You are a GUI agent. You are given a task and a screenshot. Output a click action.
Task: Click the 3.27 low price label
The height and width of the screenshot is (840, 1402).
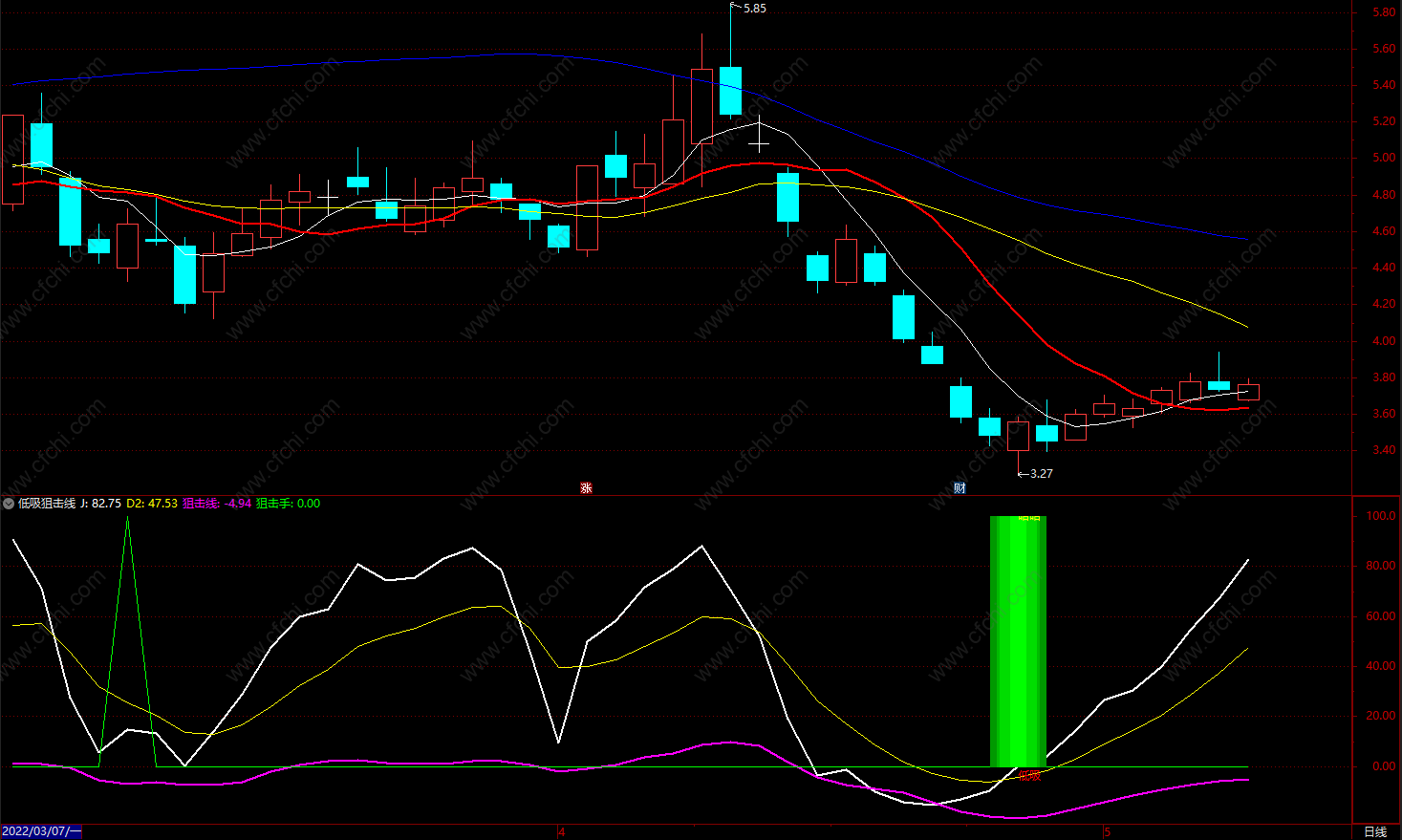[x=1041, y=474]
